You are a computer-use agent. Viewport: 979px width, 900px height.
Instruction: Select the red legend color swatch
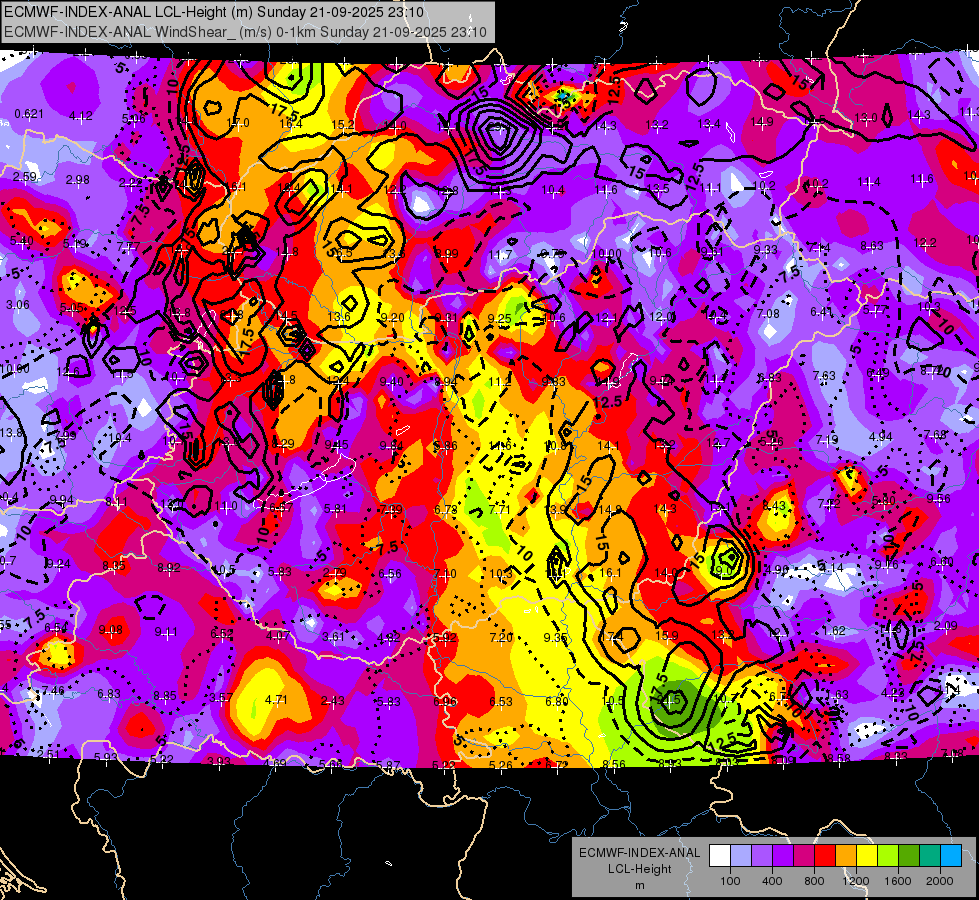point(825,856)
